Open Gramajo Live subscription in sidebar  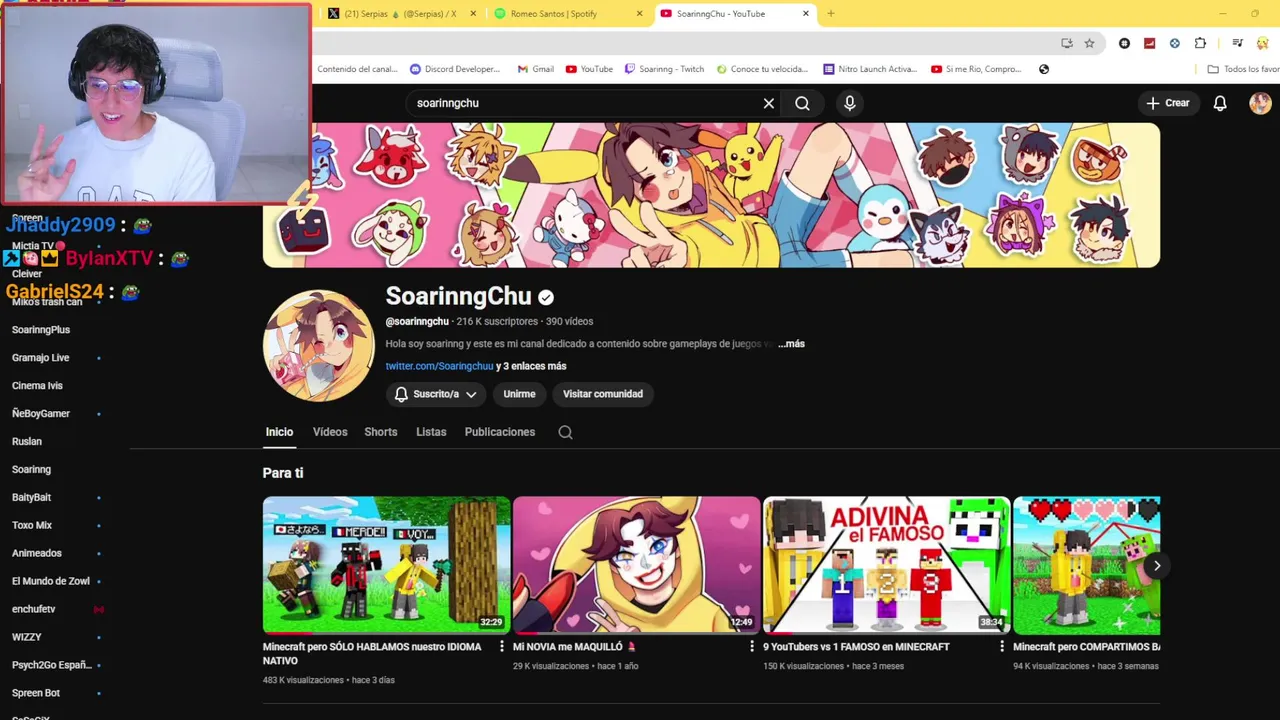(41, 358)
